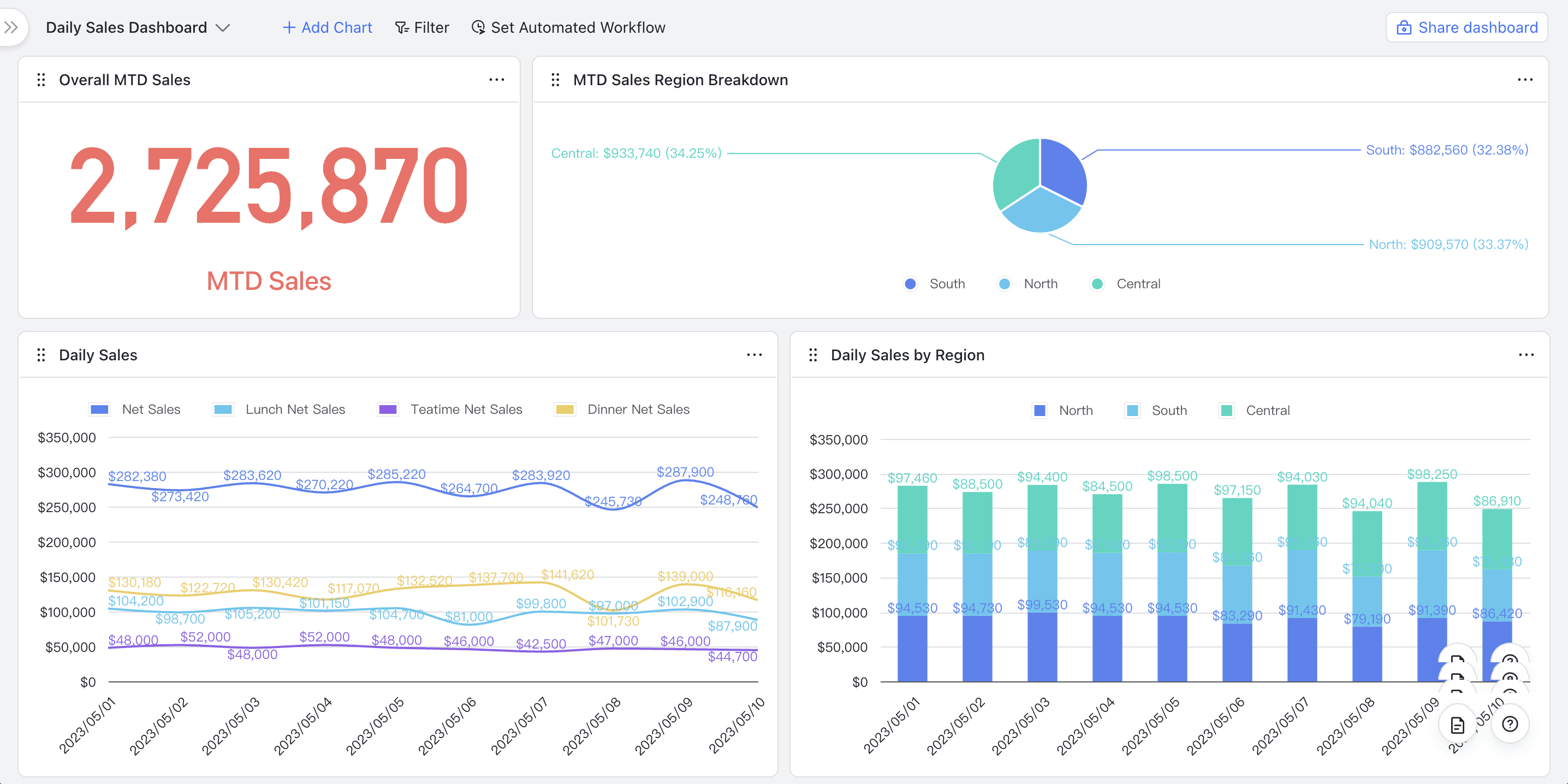Open MTD Sales Region Breakdown options menu
The image size is (1568, 784).
(1525, 80)
